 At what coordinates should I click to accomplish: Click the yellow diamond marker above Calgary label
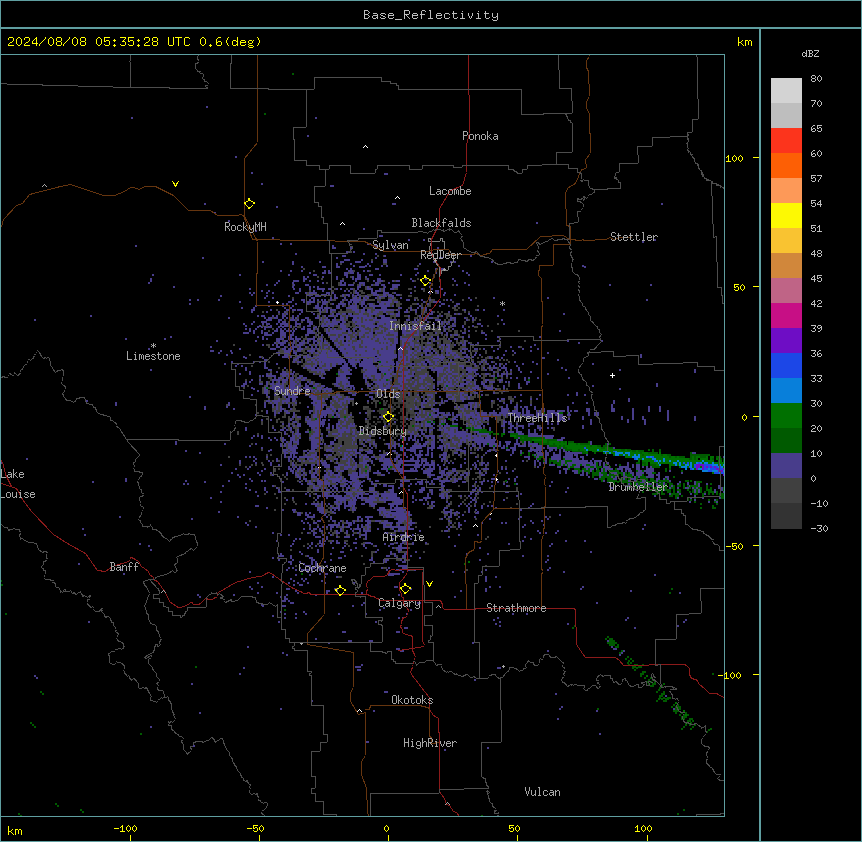[405, 589]
